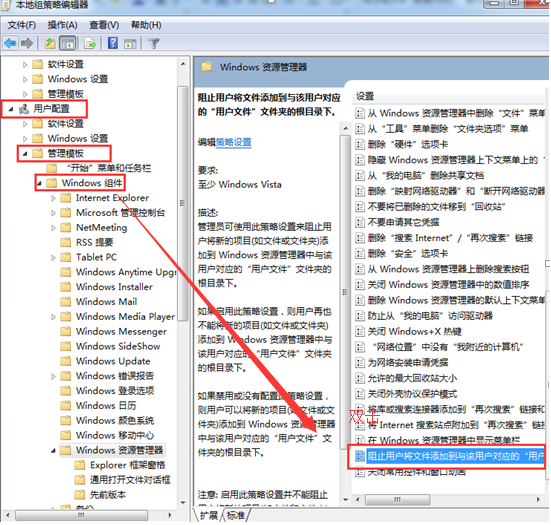Expand the Windows Media Player node
Screen dimensions: 551x525
click(x=53, y=317)
